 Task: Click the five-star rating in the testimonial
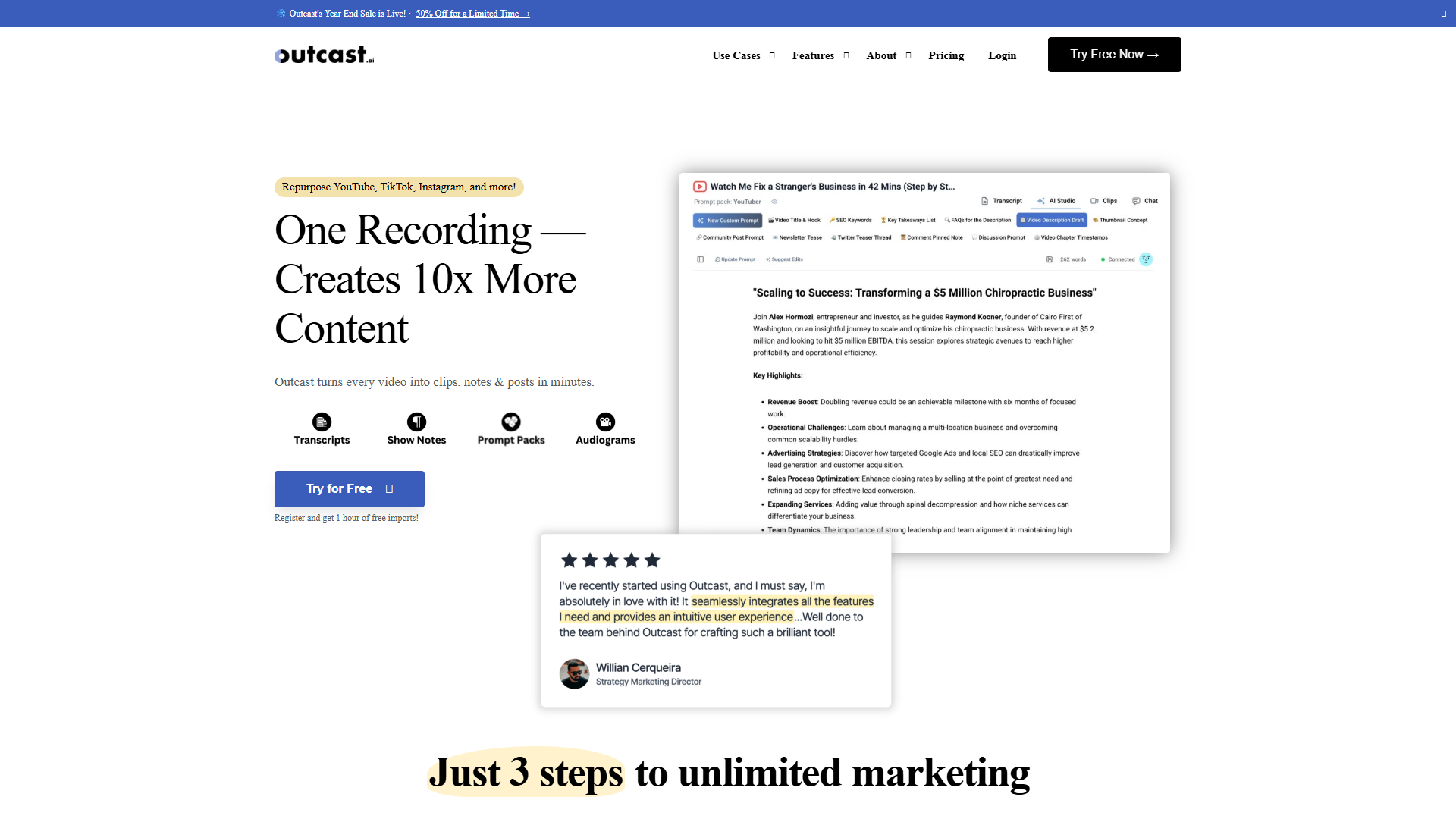tap(610, 560)
